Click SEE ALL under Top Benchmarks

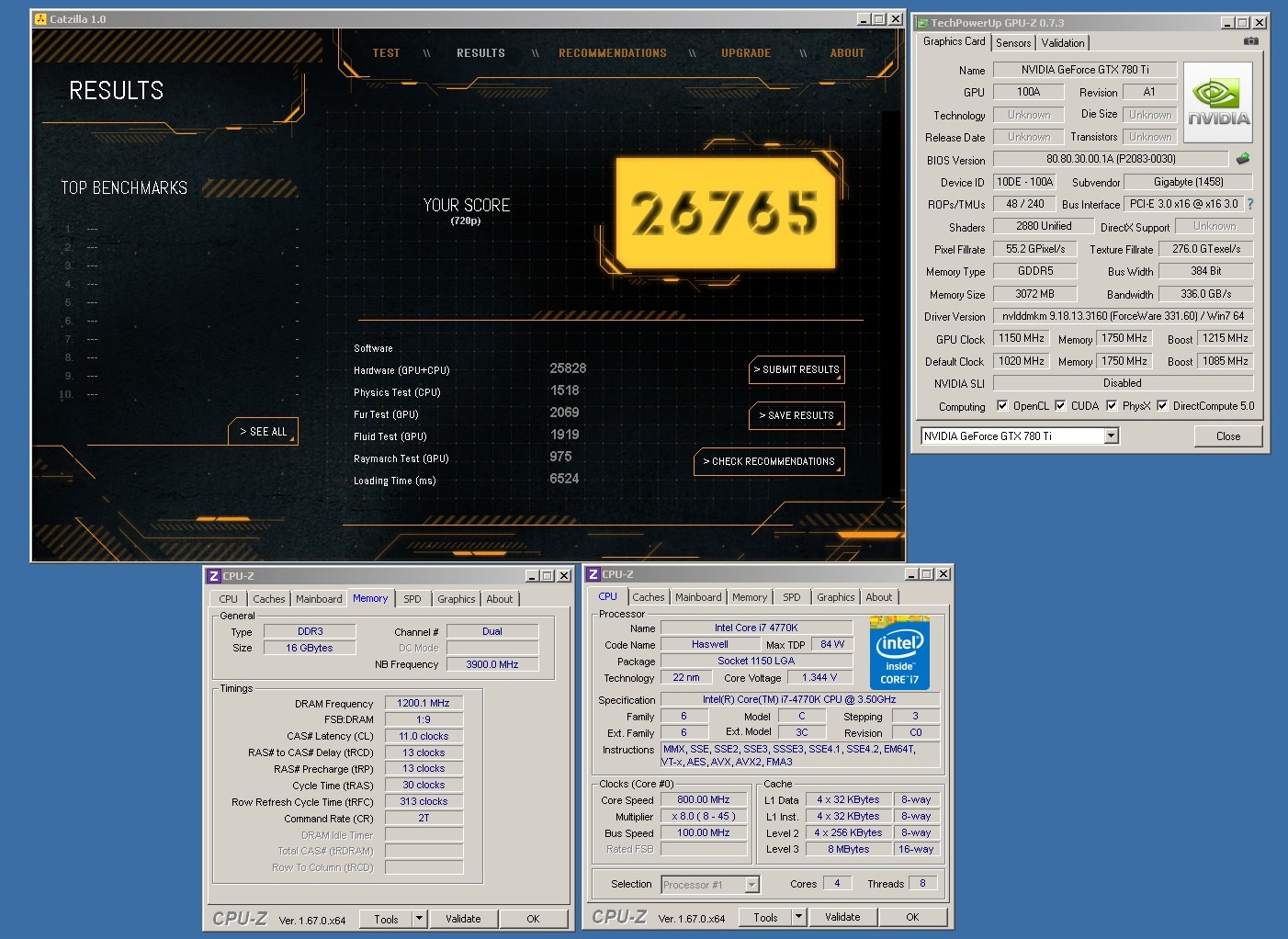(263, 431)
